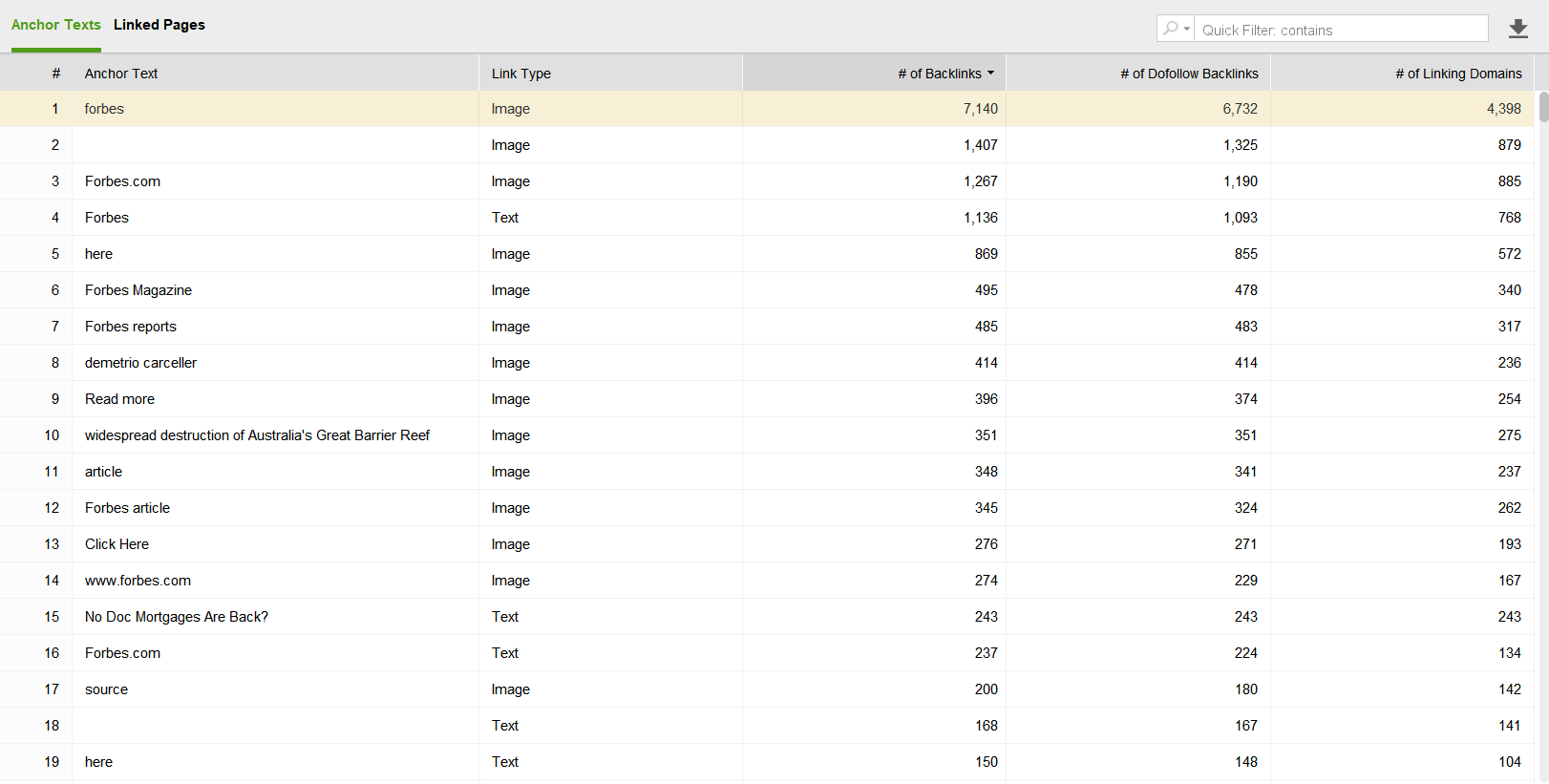This screenshot has height=784, width=1549.
Task: Sort by the Link Type column header
Action: pos(521,74)
